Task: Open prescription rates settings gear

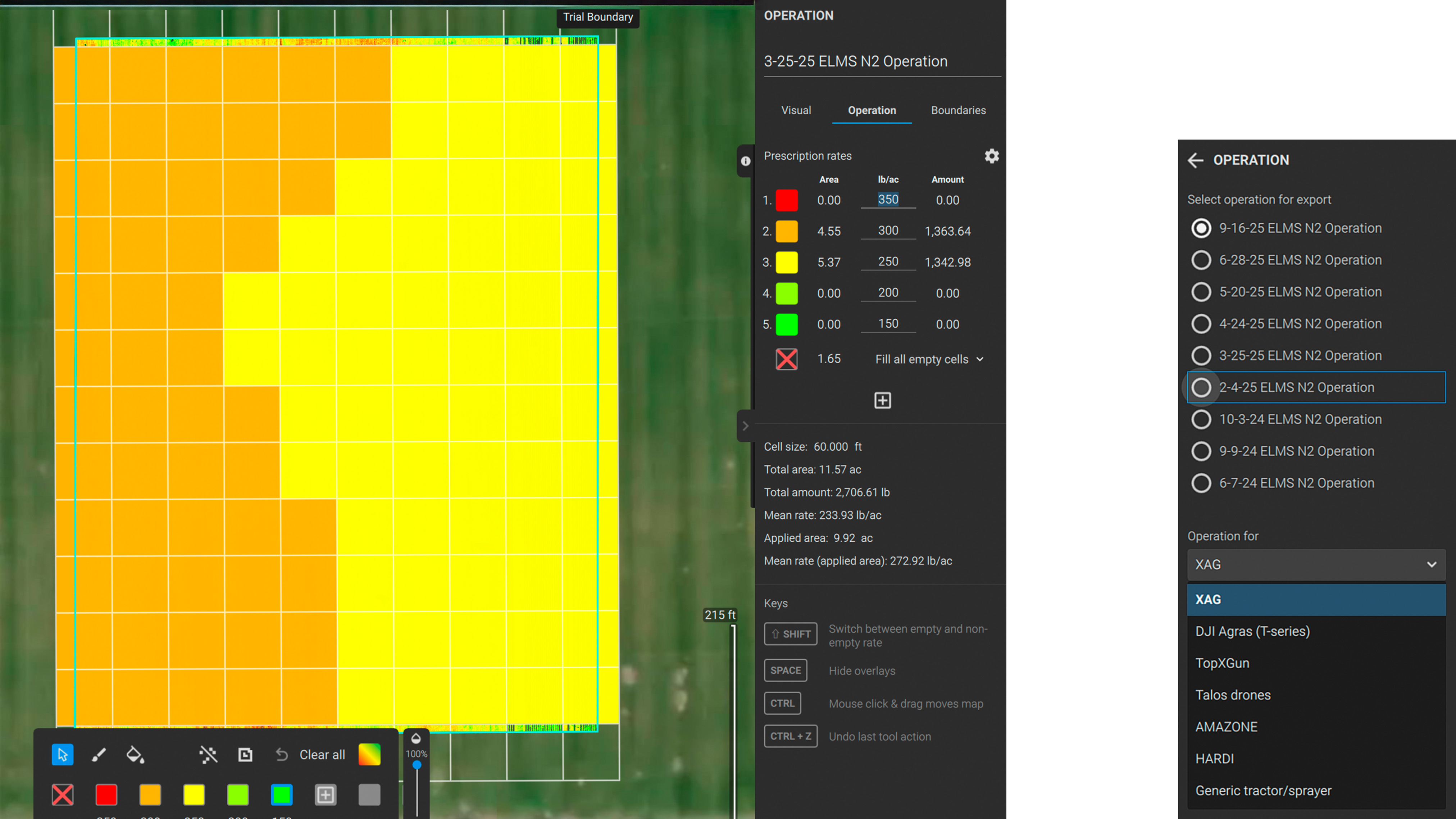Action: coord(991,156)
